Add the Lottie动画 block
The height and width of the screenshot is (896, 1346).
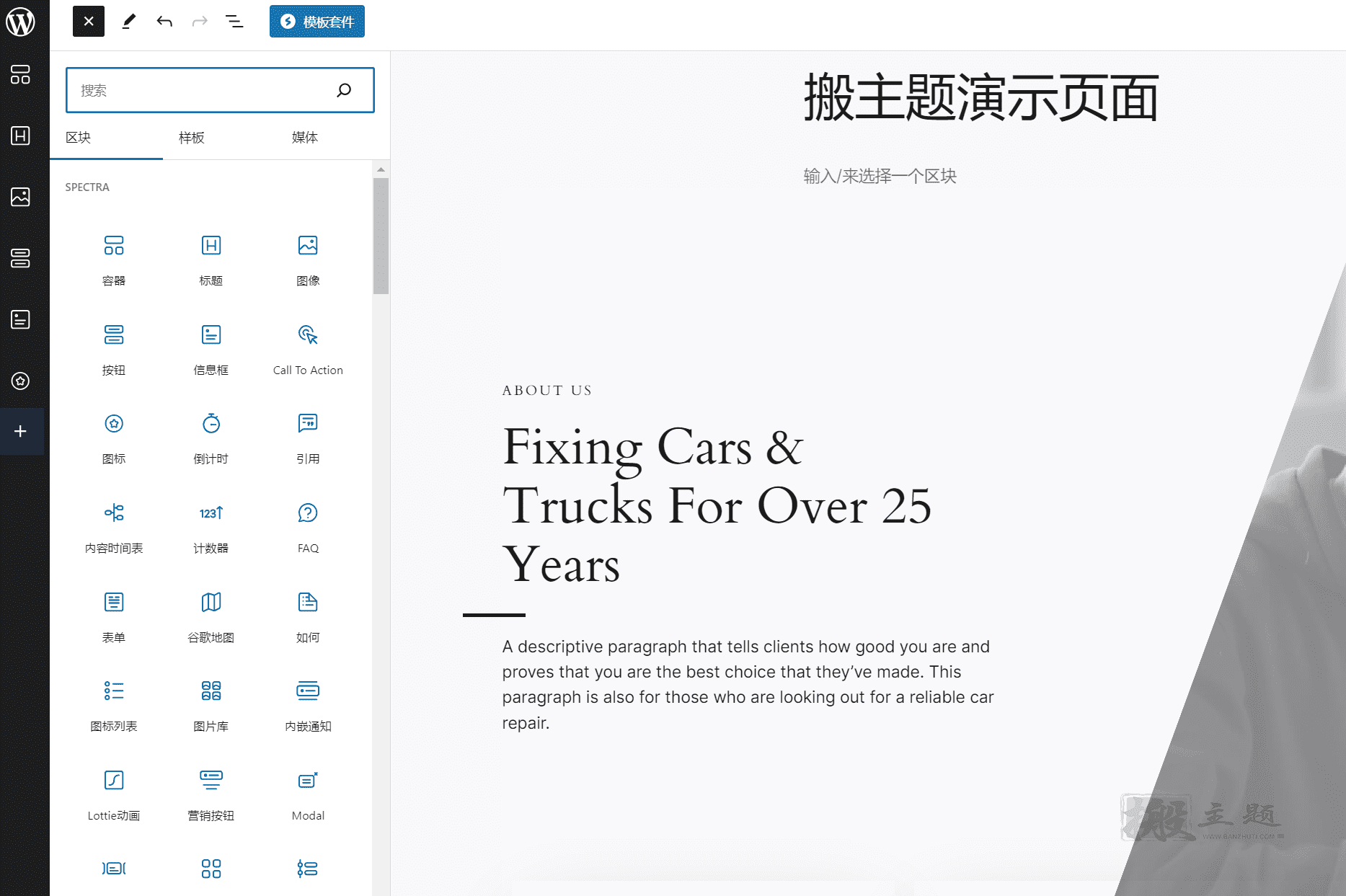click(x=114, y=795)
